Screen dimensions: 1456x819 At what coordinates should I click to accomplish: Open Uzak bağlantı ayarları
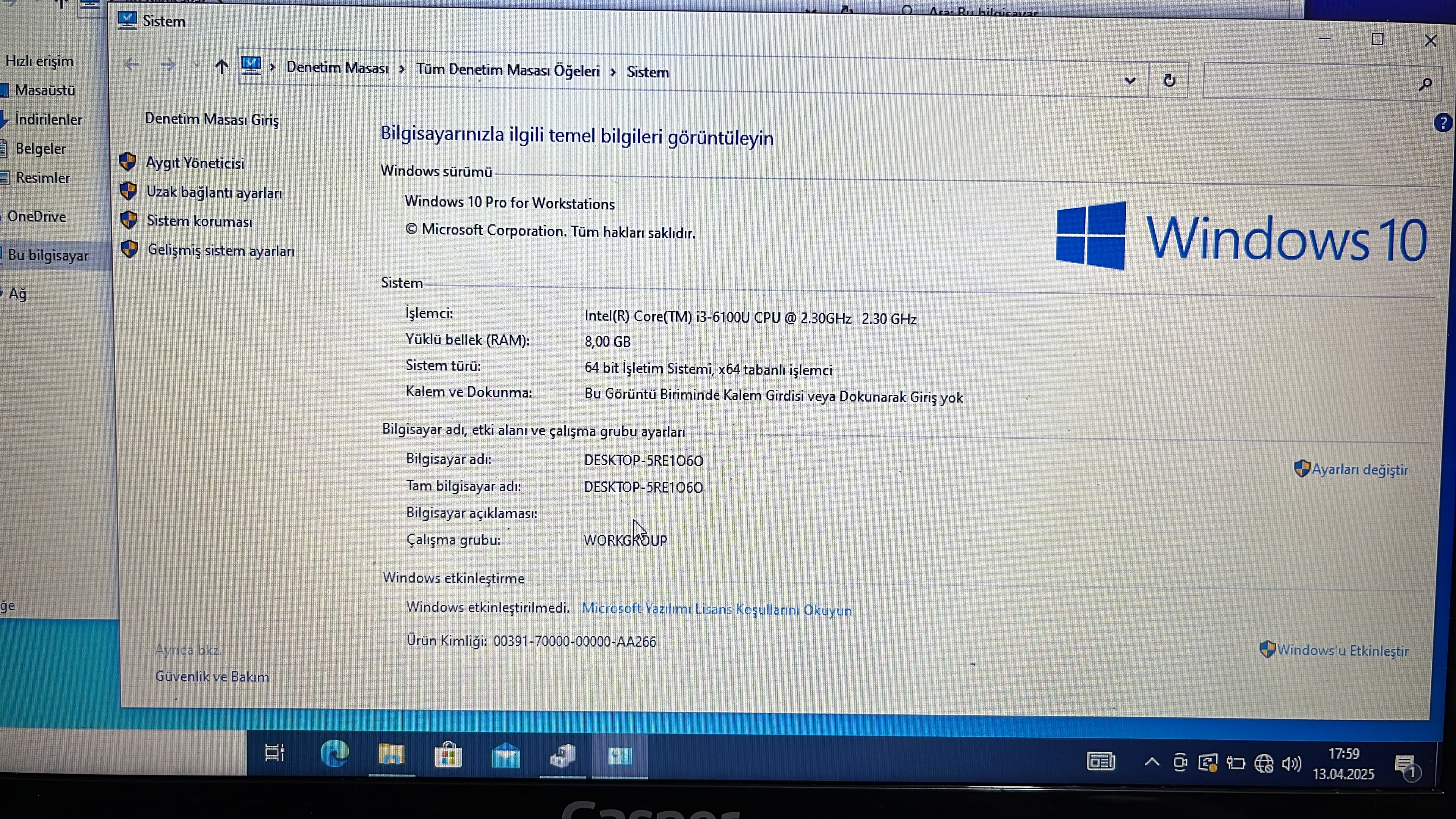coord(214,192)
